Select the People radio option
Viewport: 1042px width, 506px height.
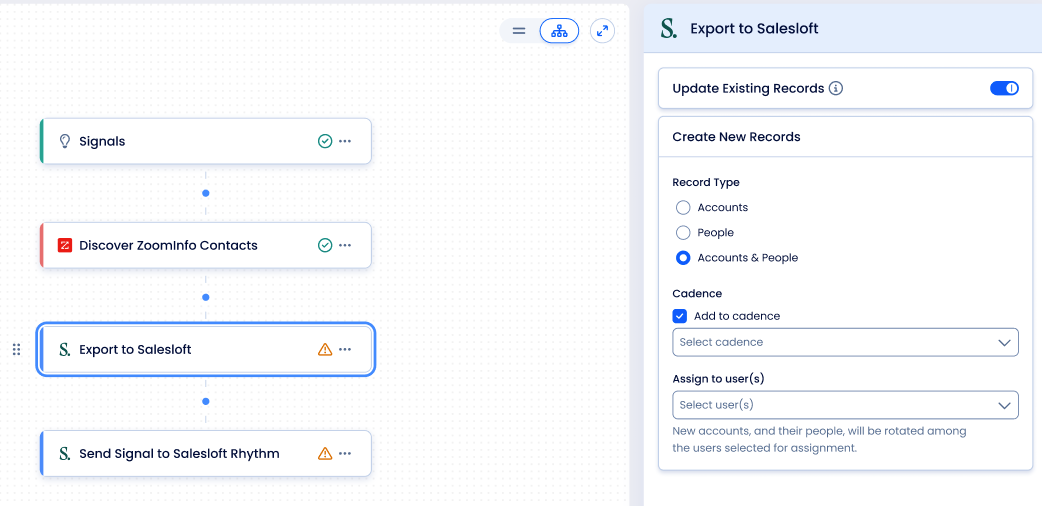point(683,233)
